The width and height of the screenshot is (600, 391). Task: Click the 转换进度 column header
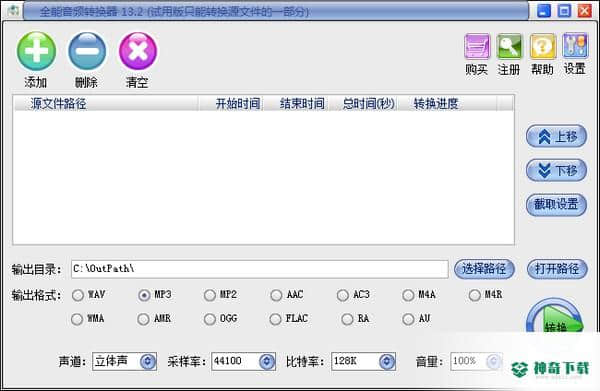point(447,104)
